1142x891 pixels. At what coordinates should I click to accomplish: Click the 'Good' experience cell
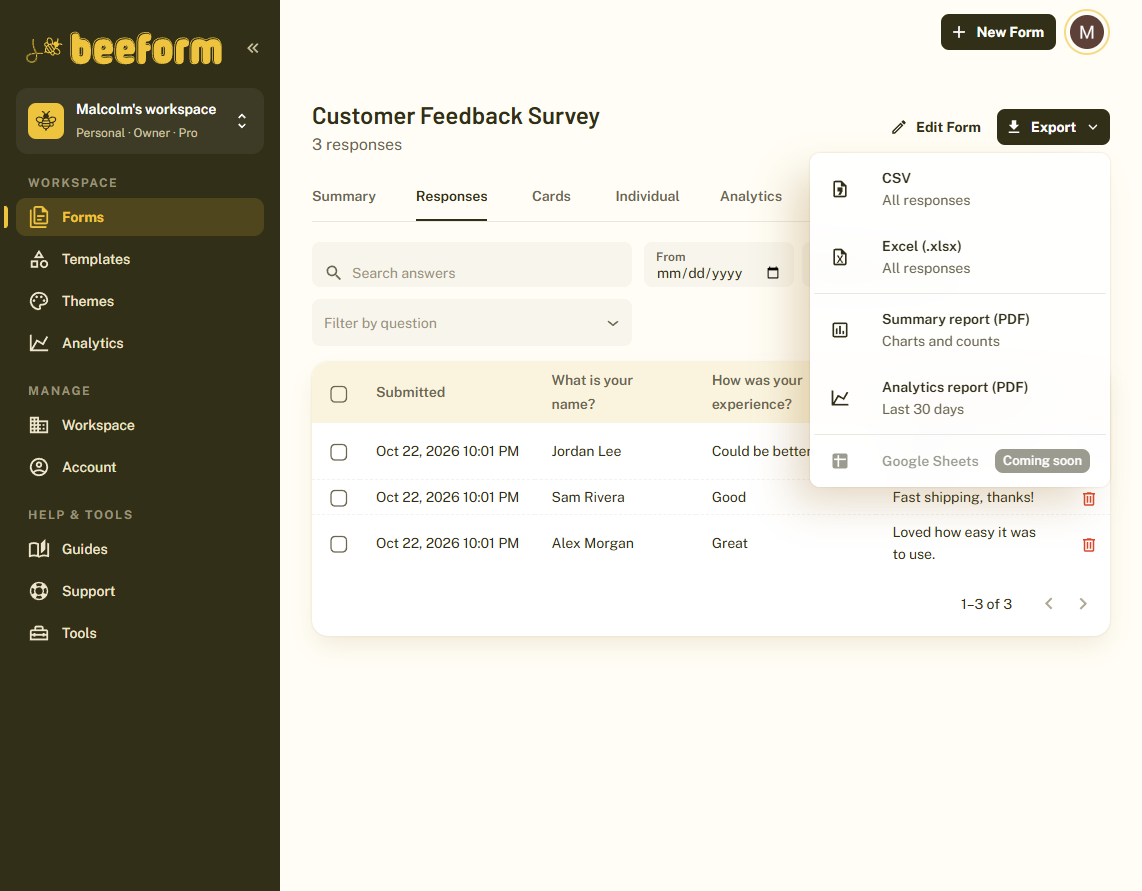[x=728, y=497]
